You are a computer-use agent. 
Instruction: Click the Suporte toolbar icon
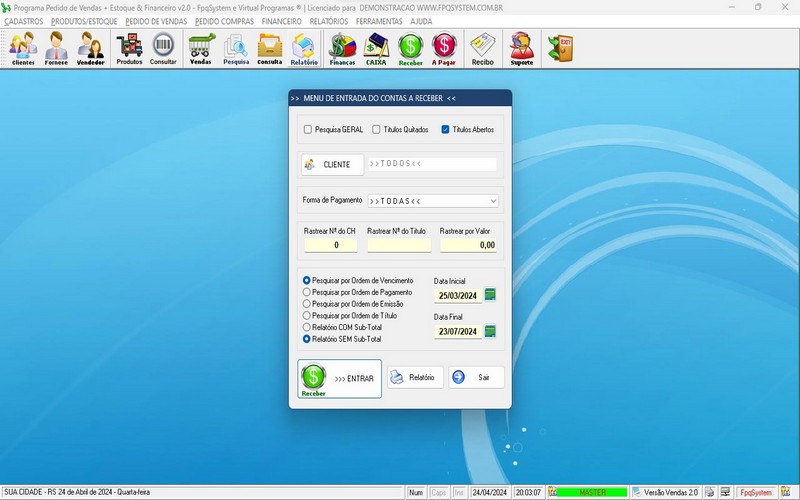[x=521, y=48]
